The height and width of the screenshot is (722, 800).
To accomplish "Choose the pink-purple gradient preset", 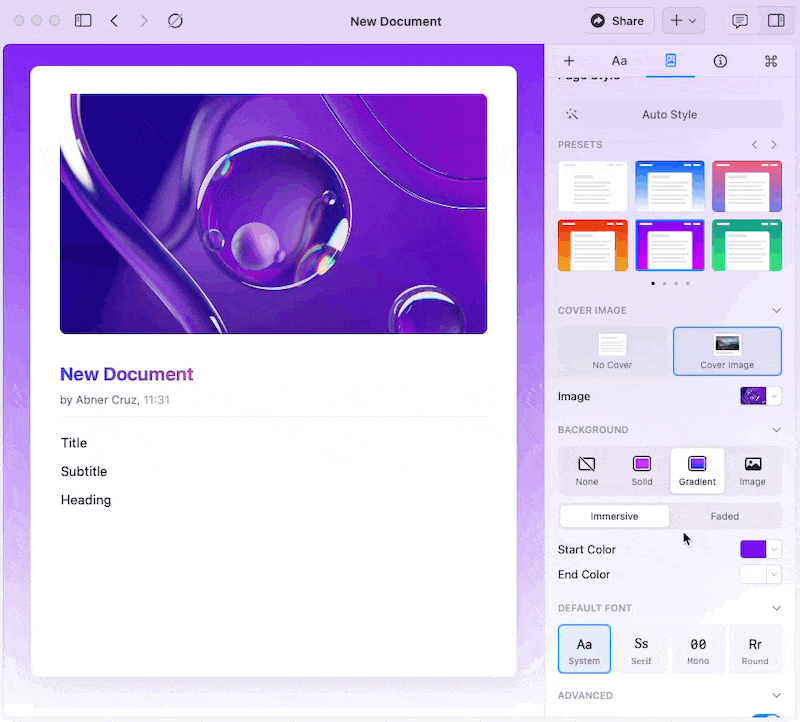I will pyautogui.click(x=746, y=186).
